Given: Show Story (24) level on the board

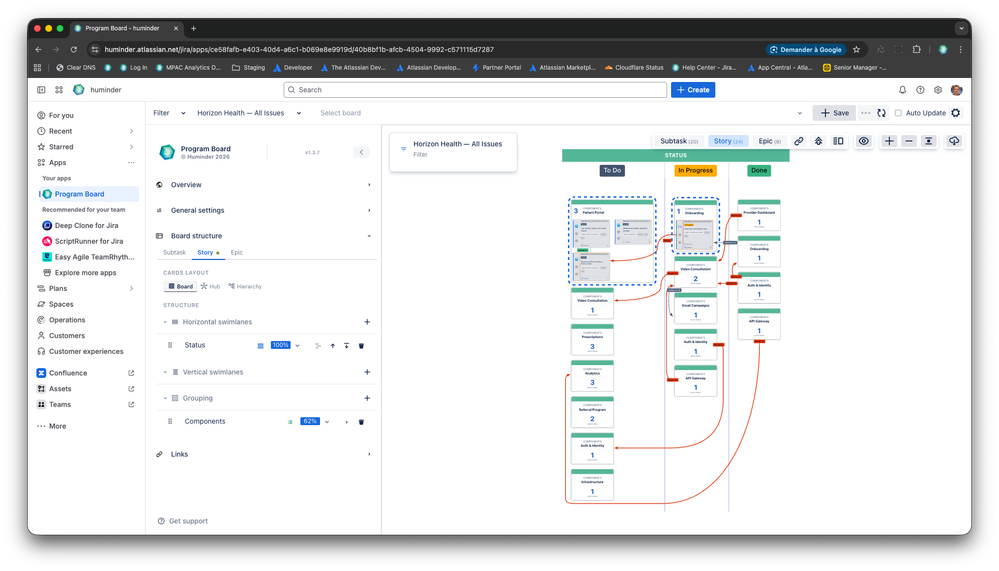Looking at the screenshot, I should [x=728, y=141].
